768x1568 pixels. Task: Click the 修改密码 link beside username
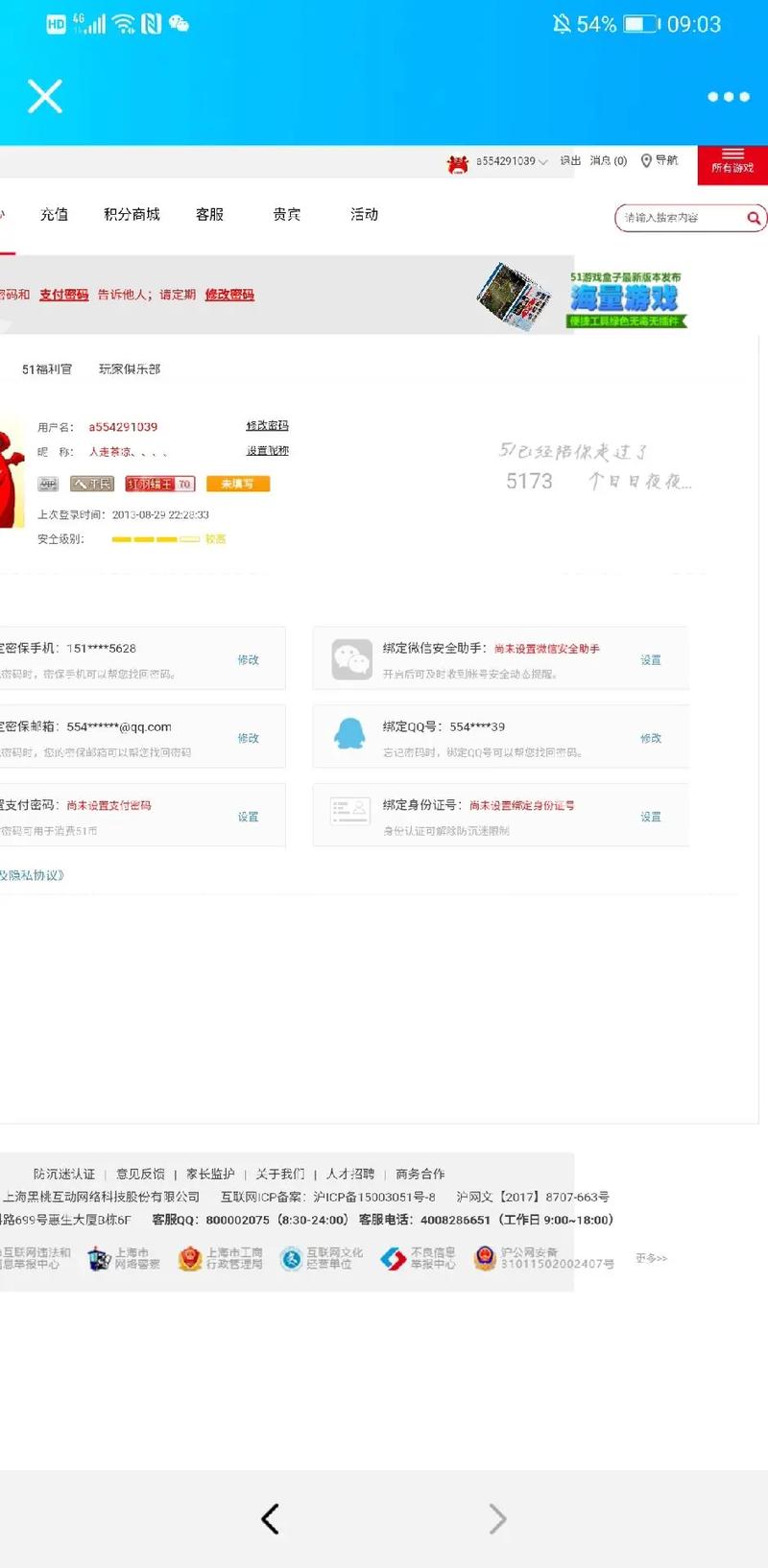point(267,425)
